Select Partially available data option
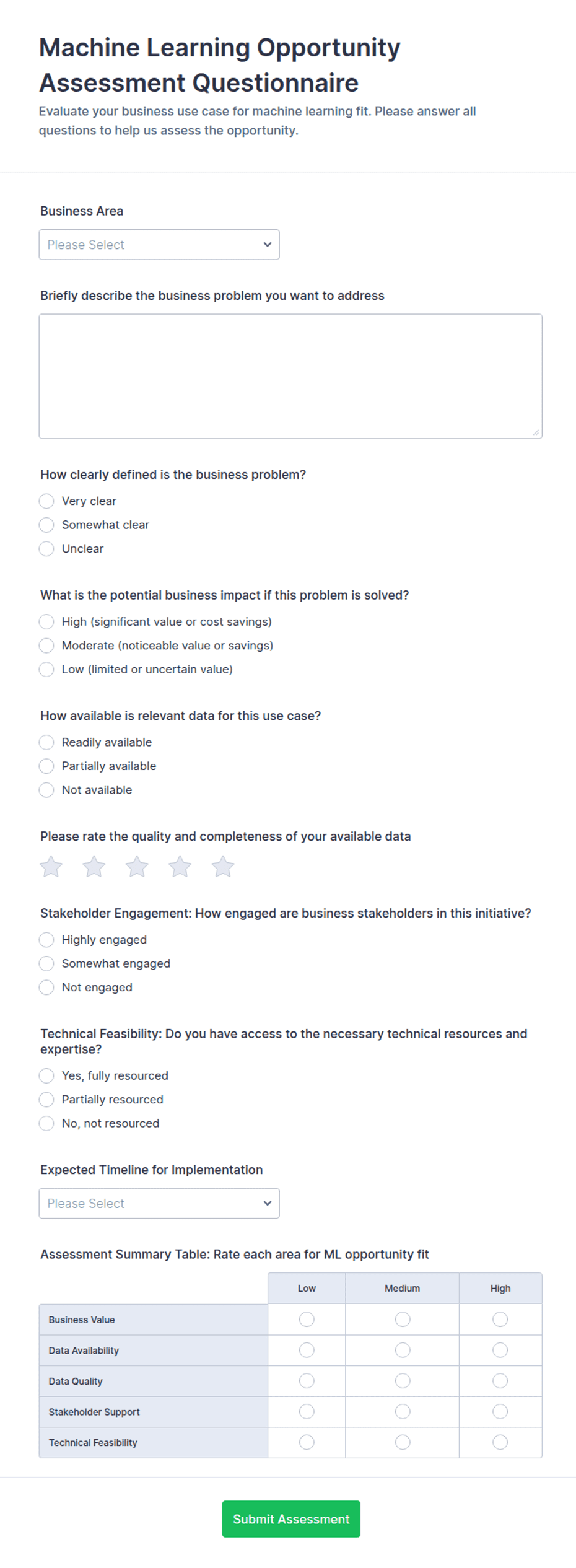This screenshot has width=576, height=1568. 46,766
